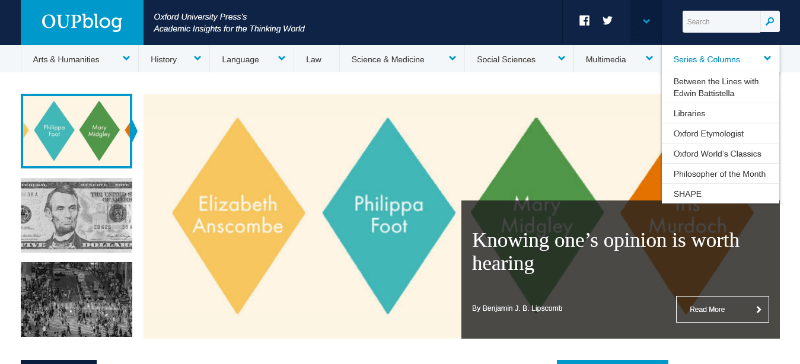Collapse the Series & Columns chevron
Viewport: 800px width, 364px height.
tap(767, 59)
